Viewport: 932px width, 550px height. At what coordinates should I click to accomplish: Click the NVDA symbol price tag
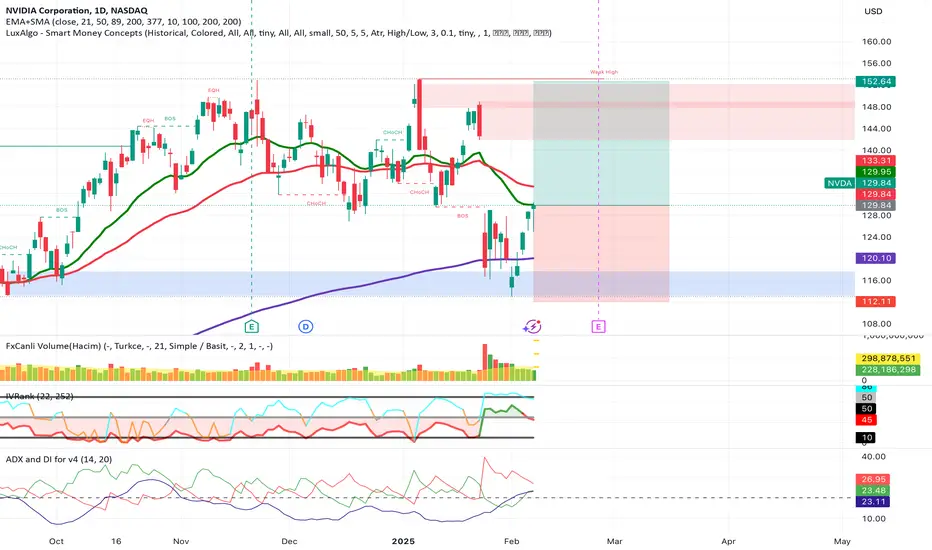(839, 183)
